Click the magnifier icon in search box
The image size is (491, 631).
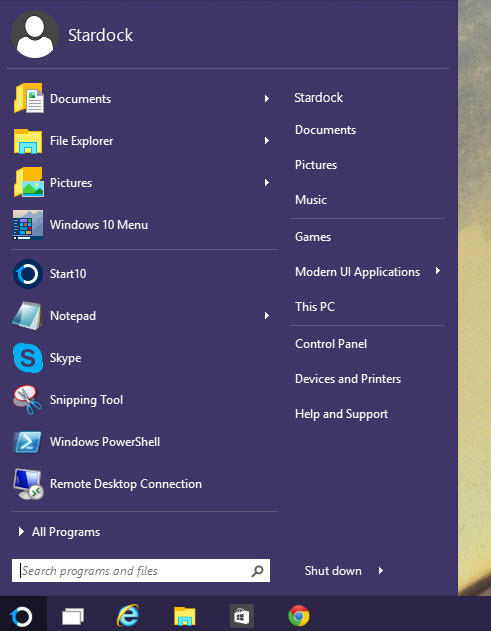[257, 571]
